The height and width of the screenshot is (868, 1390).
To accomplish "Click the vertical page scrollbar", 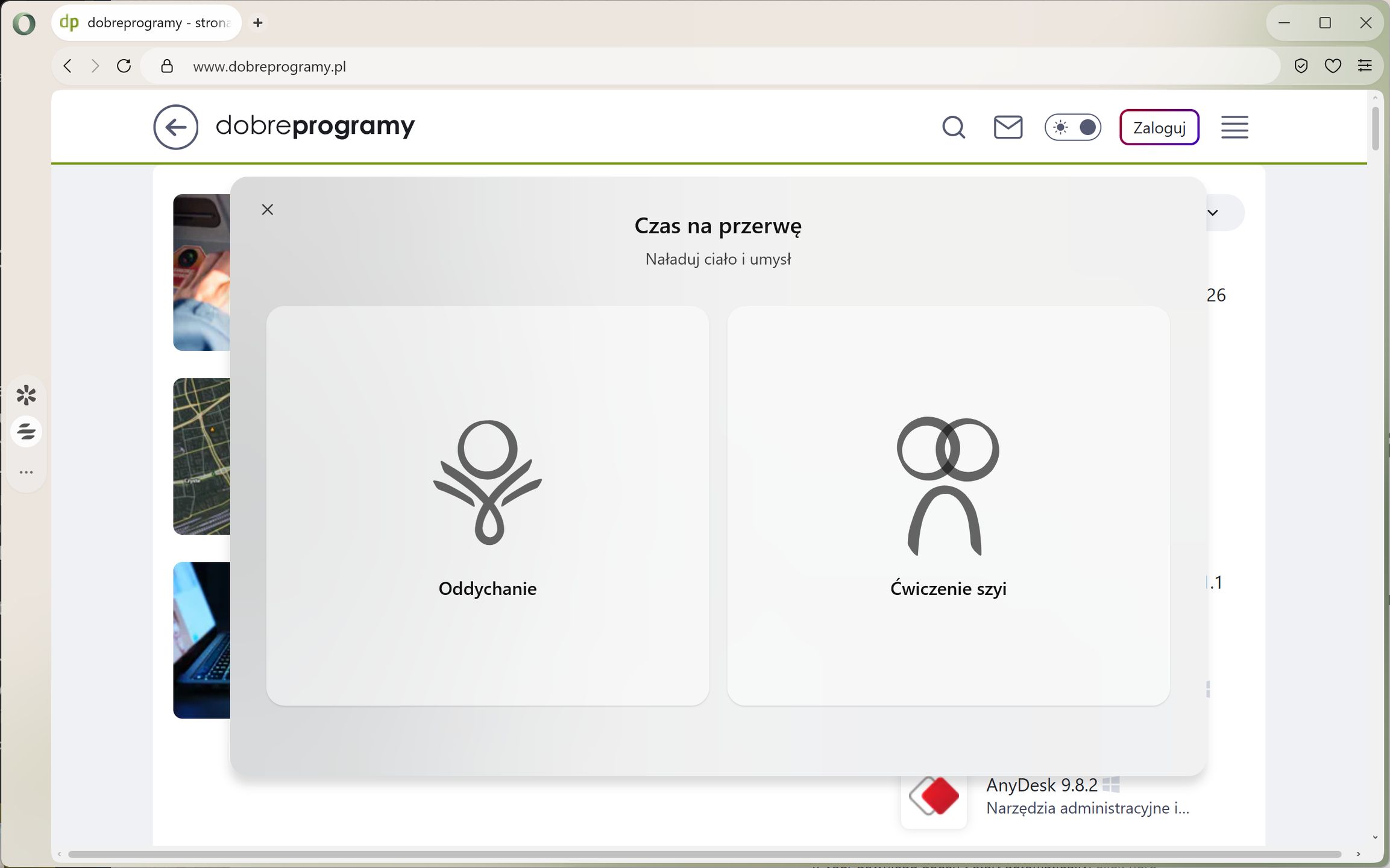I will coord(1375,128).
